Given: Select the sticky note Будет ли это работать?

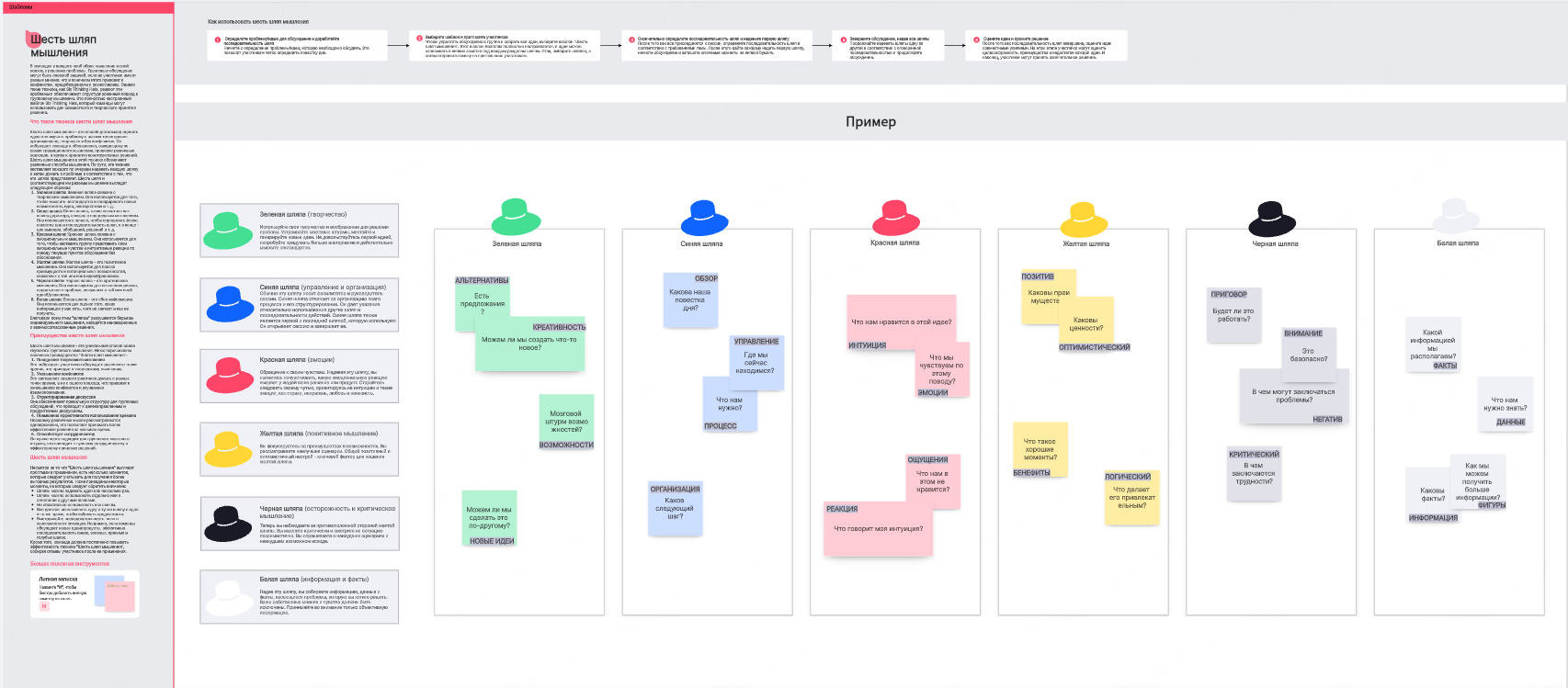Looking at the screenshot, I should tap(1233, 315).
